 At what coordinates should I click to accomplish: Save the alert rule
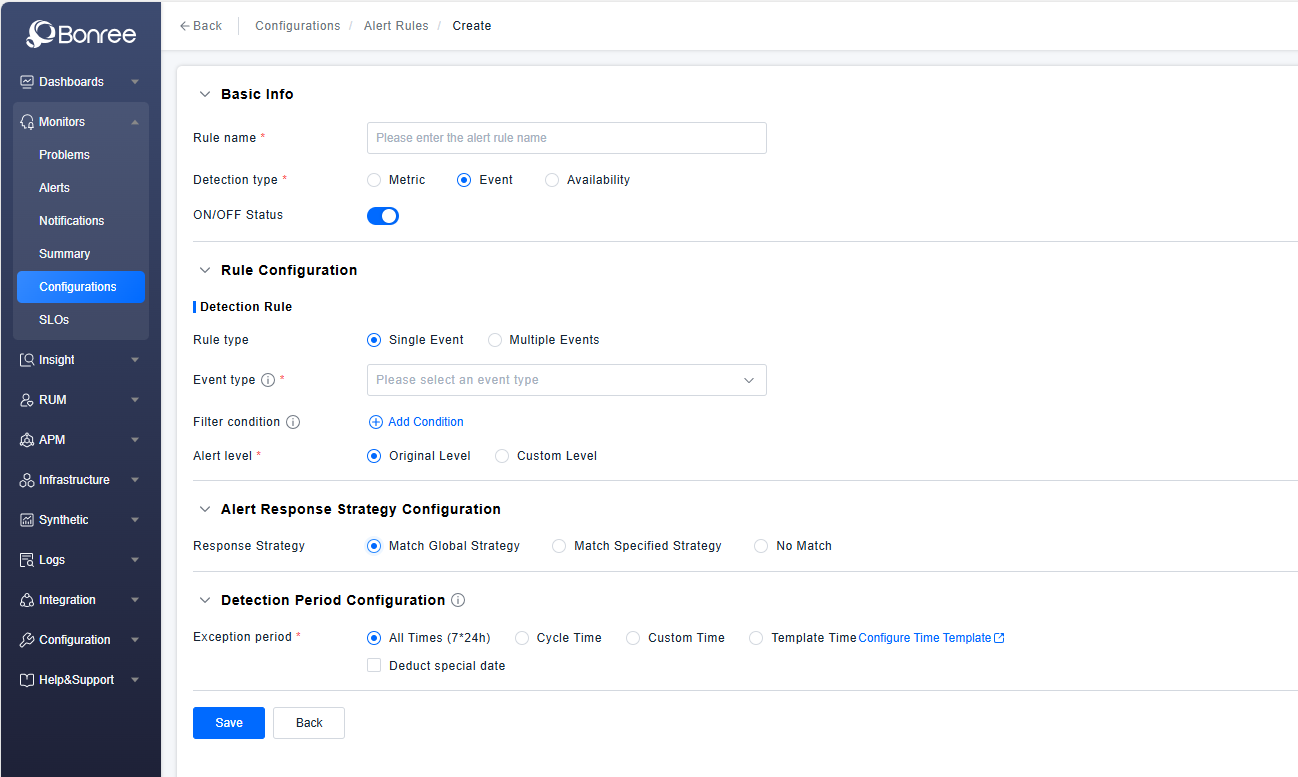(x=228, y=723)
